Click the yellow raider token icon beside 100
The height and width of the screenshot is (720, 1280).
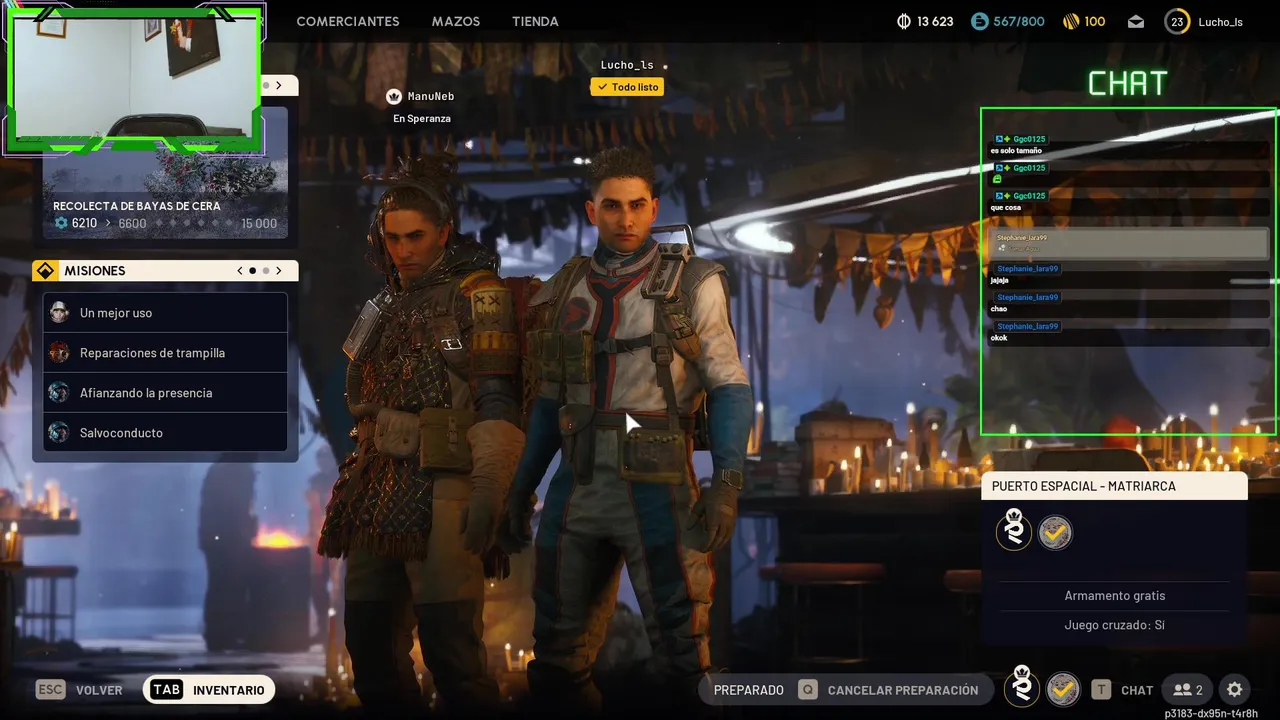click(1071, 21)
